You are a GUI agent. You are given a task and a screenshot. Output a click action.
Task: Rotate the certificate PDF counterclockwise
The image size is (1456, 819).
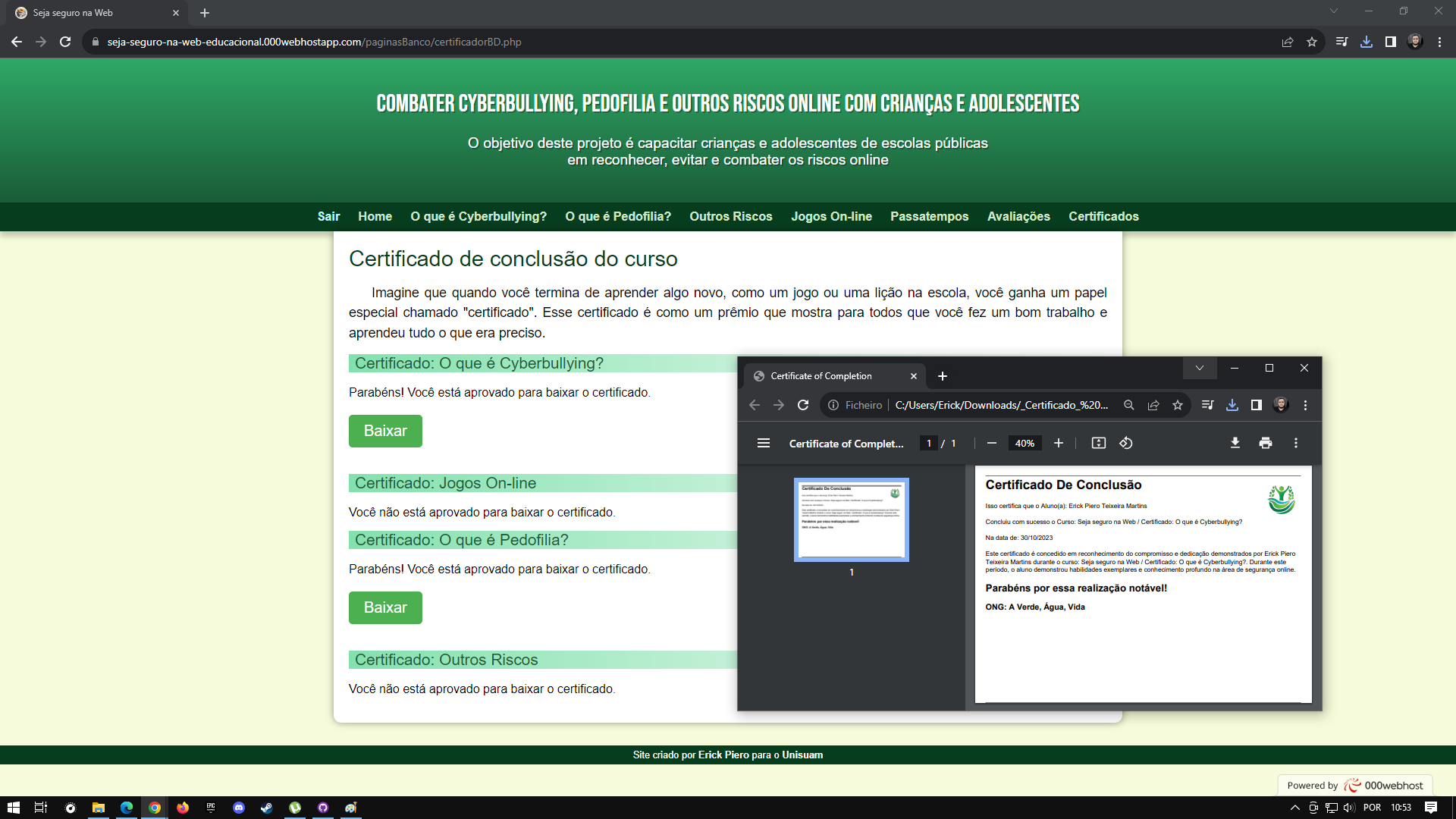[1126, 443]
